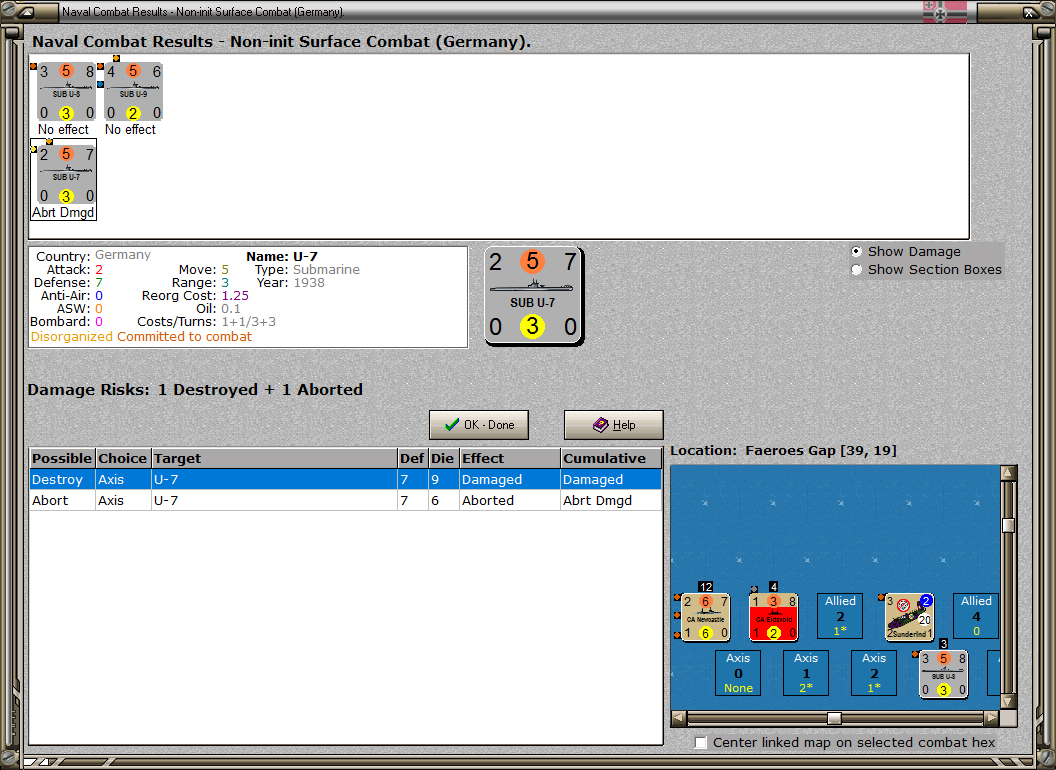Click the Allied 4 sea box marker
Image resolution: width=1056 pixels, height=770 pixels.
(x=976, y=616)
